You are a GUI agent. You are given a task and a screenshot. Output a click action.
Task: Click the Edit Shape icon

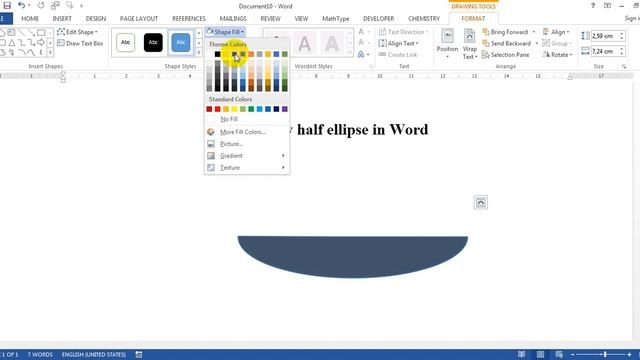pos(61,32)
